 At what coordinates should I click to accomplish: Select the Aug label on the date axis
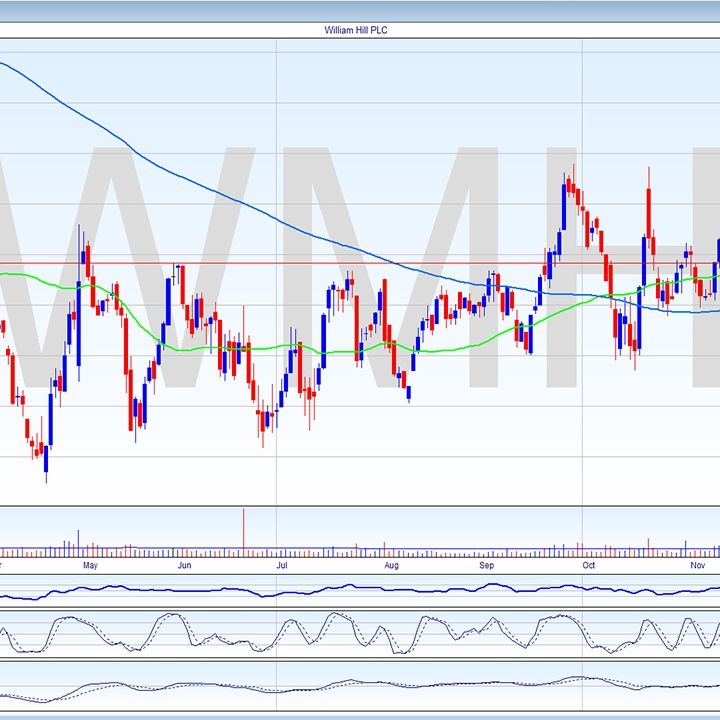coord(391,565)
